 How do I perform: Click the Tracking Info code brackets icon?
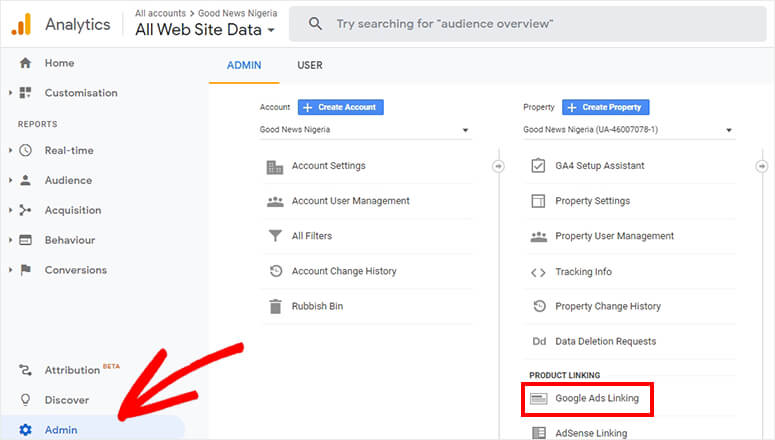point(538,272)
